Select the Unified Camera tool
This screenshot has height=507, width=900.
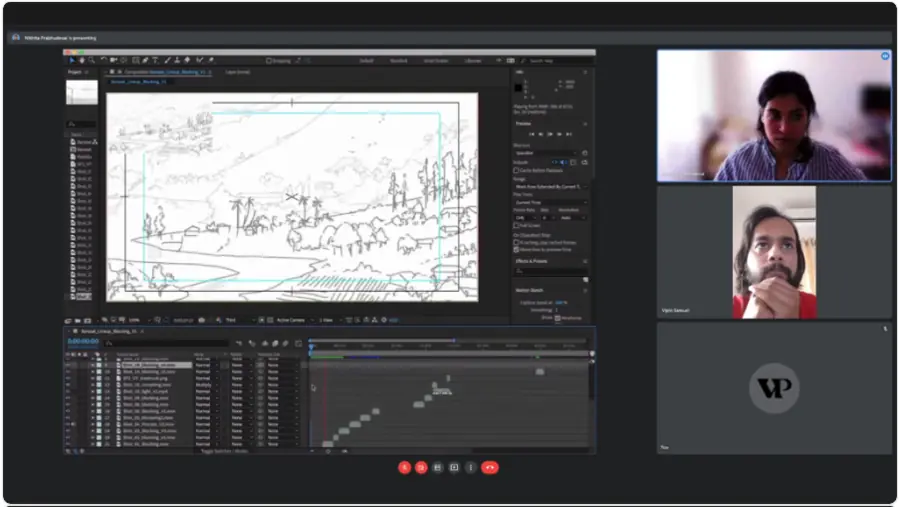tap(114, 60)
